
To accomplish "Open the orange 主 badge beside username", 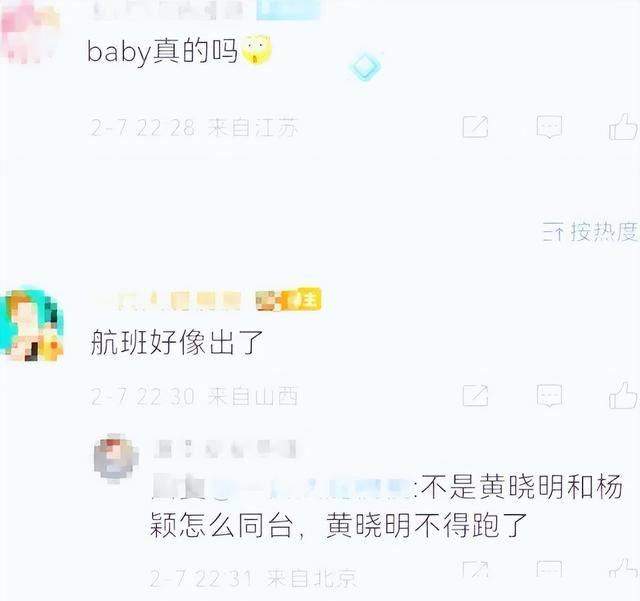I will pos(304,300).
